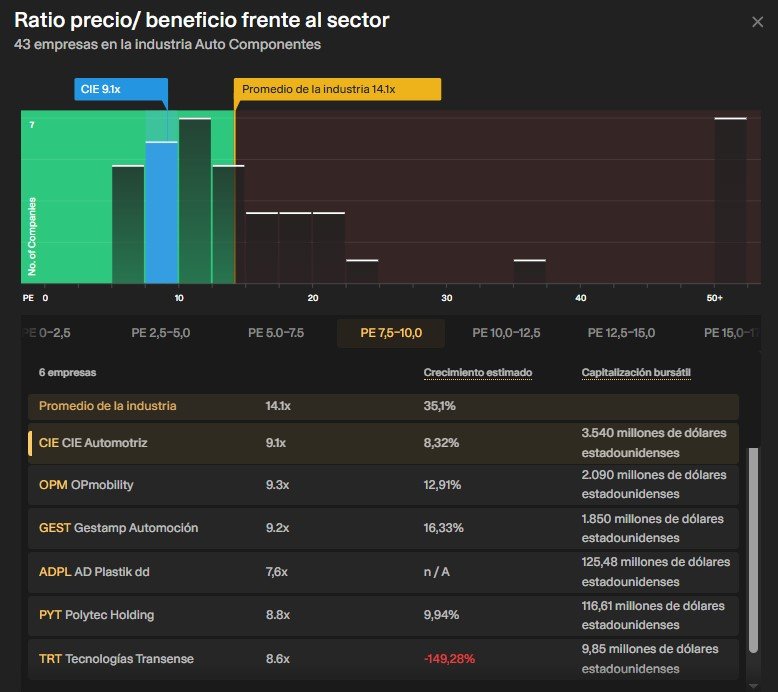The image size is (778, 692).
Task: Switch to the PE 12,5–15,0 tab
Action: tap(621, 333)
